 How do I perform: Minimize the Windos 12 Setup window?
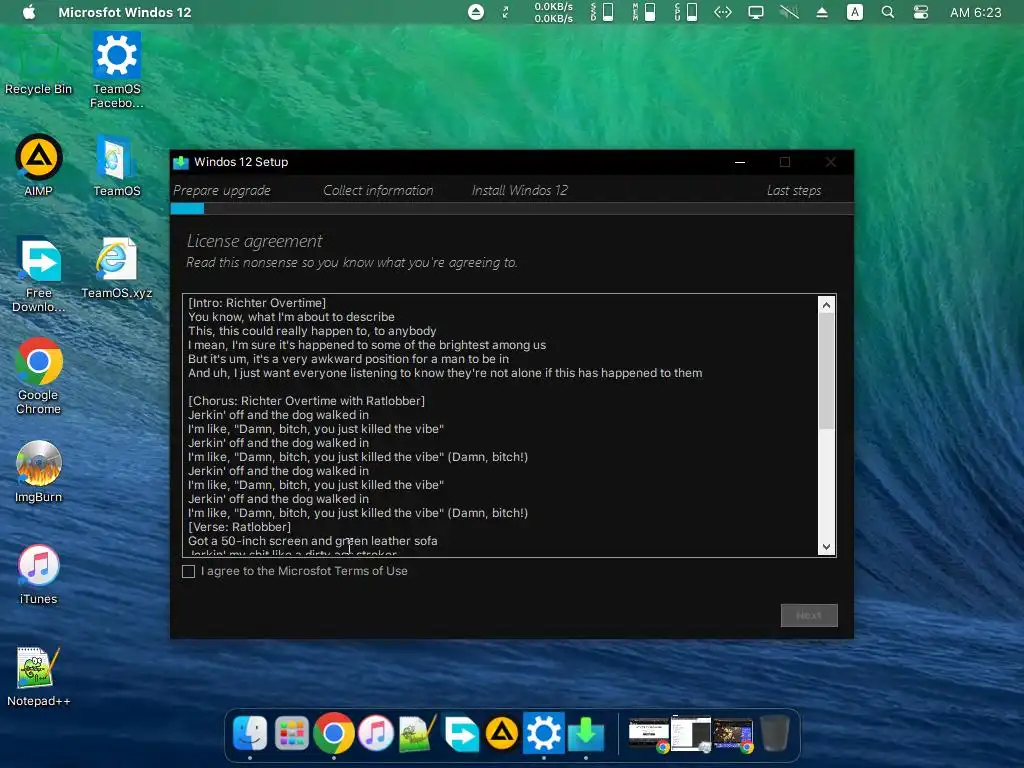(740, 162)
